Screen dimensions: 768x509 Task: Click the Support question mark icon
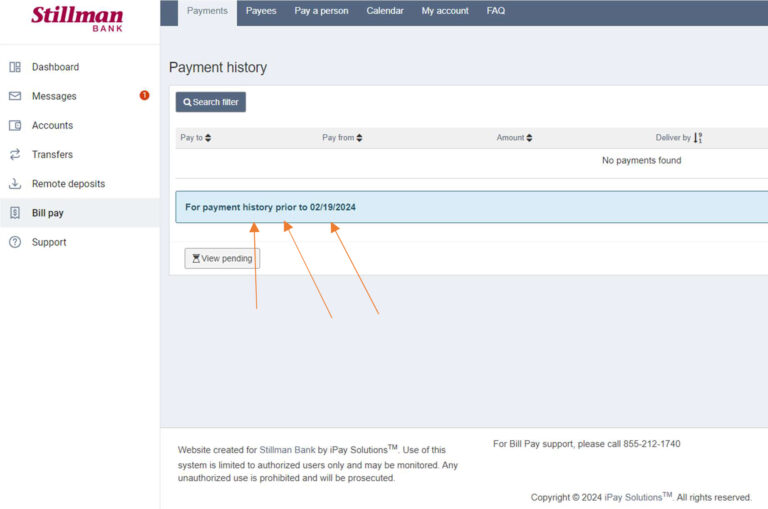point(15,242)
